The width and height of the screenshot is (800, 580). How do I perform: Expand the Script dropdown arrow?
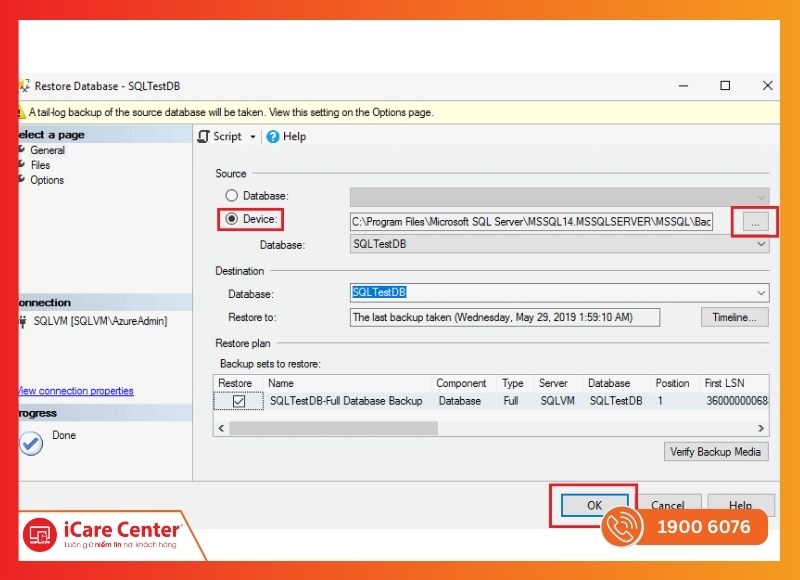253,137
